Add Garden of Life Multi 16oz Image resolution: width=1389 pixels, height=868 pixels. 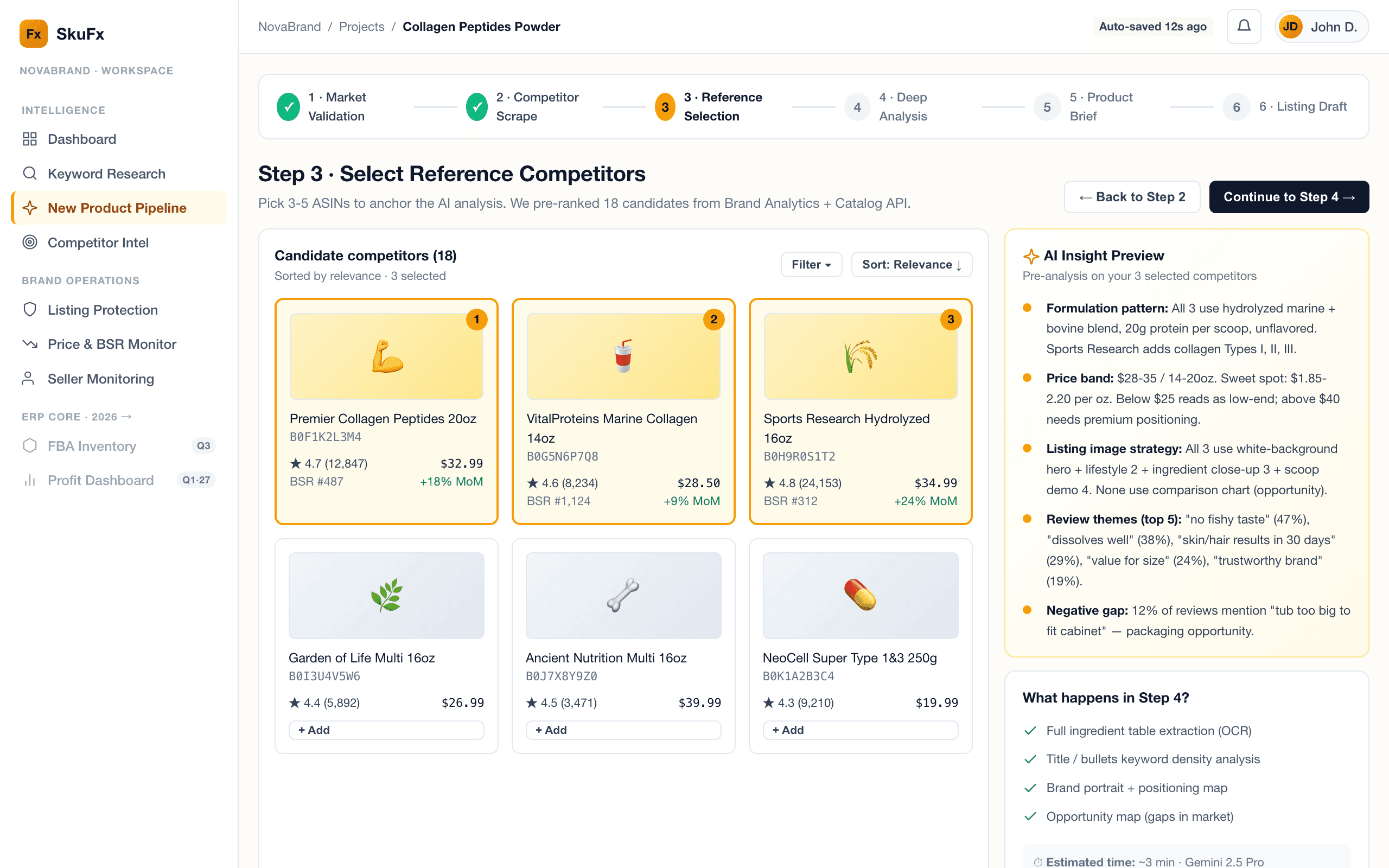pyautogui.click(x=386, y=730)
